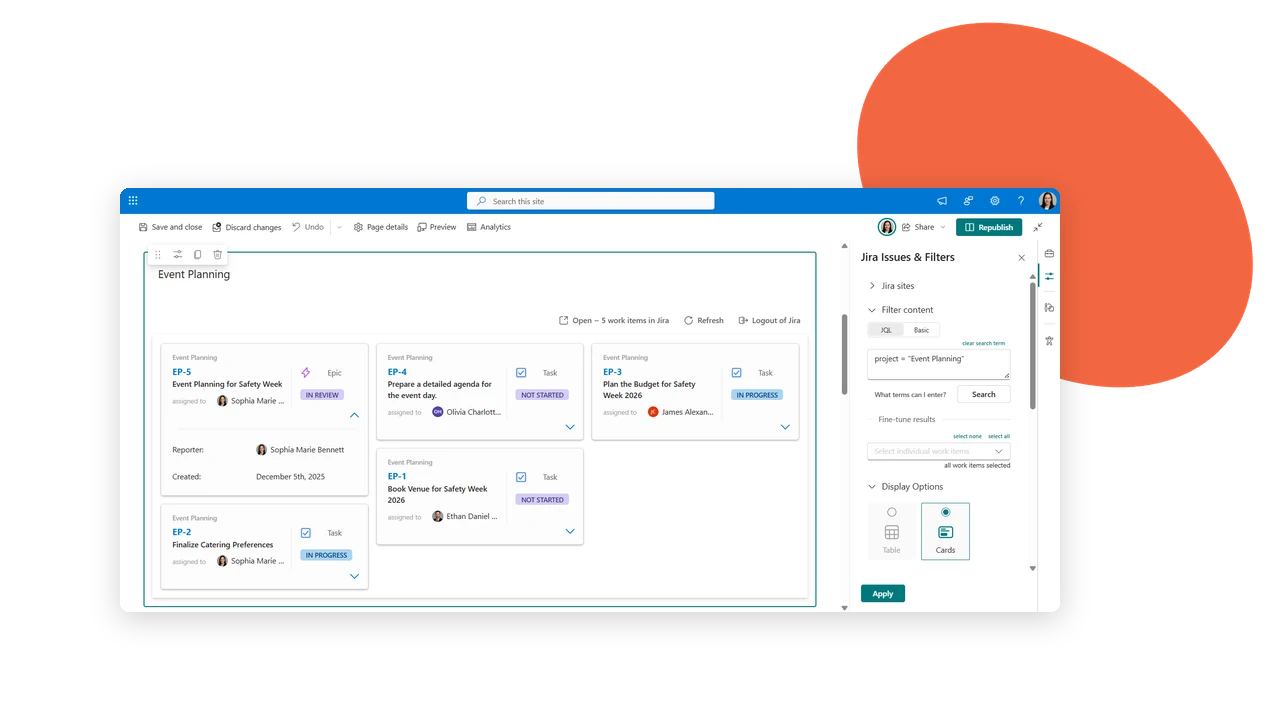The width and height of the screenshot is (1280, 705).
Task: Select the Table display radio button
Action: click(x=892, y=512)
